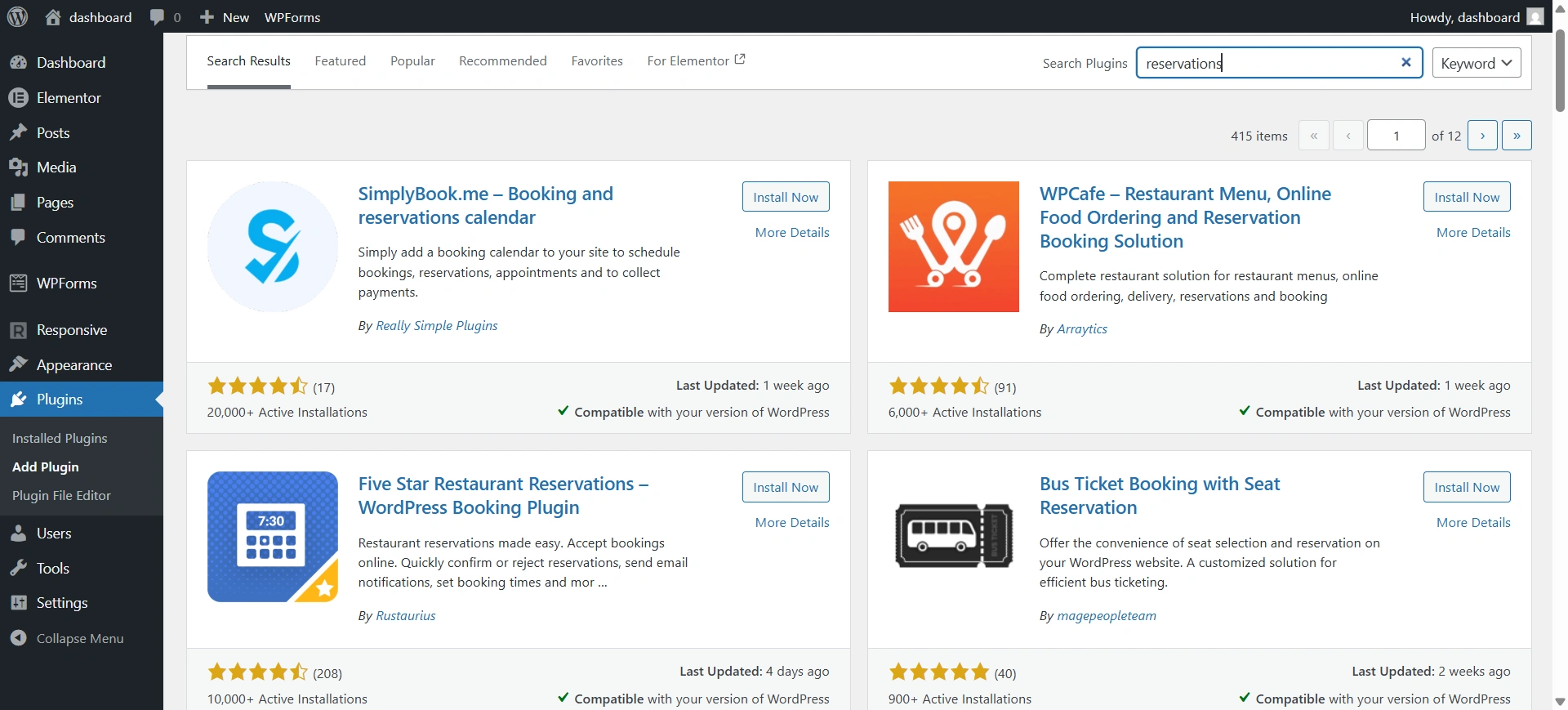The width and height of the screenshot is (1568, 710).
Task: Go to site home via house icon
Action: pyautogui.click(x=53, y=17)
